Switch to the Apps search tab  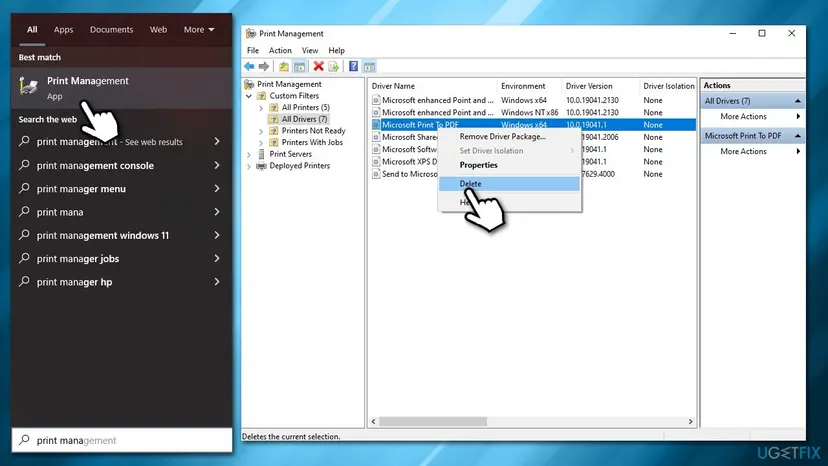[63, 30]
